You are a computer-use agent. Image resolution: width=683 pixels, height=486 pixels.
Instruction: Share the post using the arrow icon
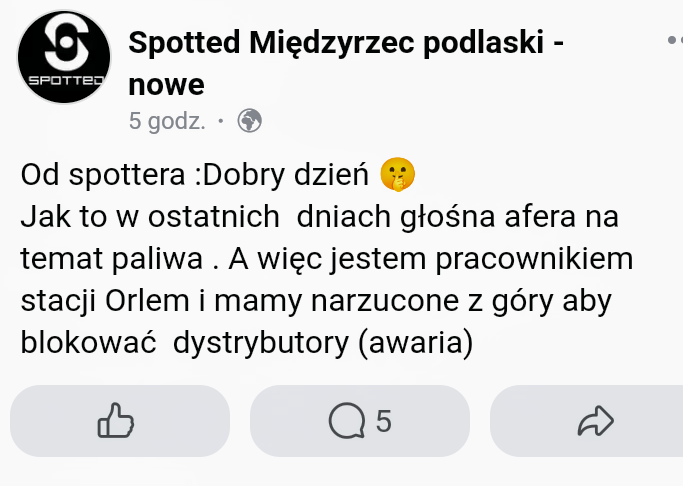[594, 421]
